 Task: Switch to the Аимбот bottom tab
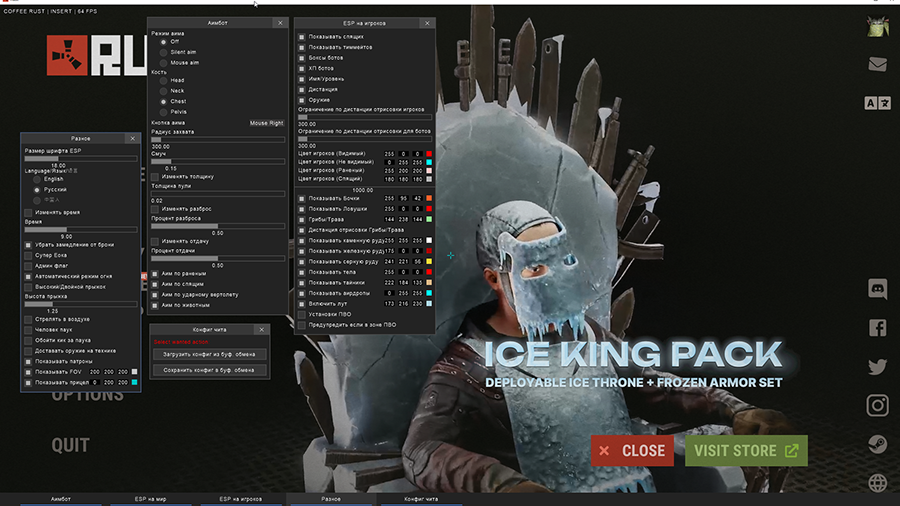[61, 500]
